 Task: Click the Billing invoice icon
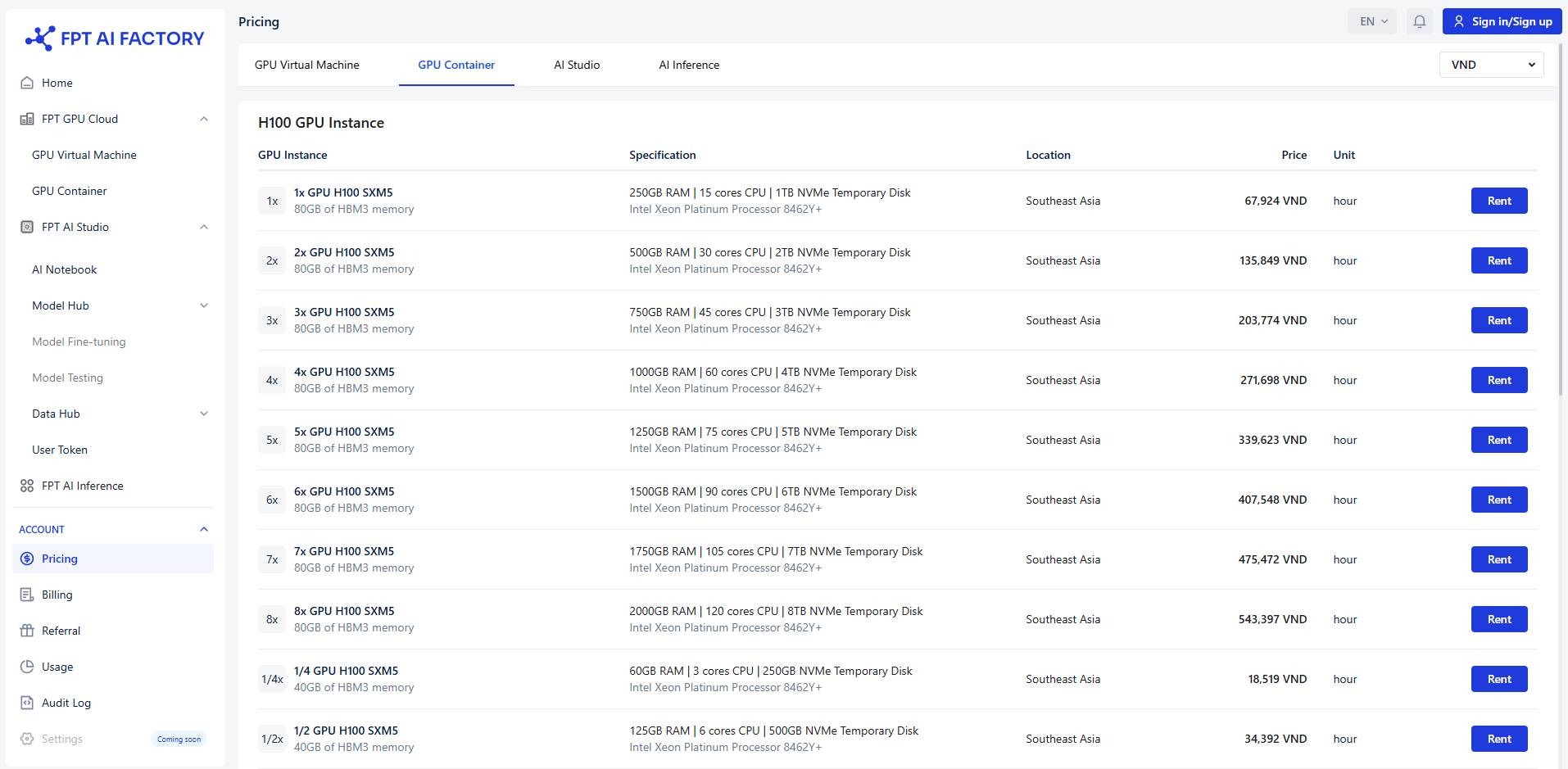point(27,595)
